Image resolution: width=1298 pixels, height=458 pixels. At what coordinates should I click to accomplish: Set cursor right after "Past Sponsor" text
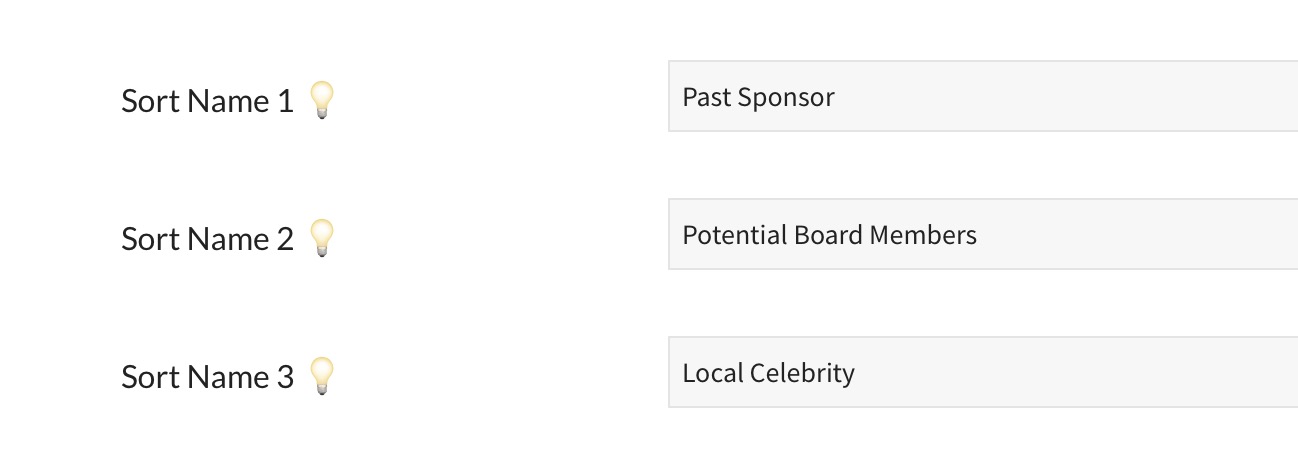836,98
